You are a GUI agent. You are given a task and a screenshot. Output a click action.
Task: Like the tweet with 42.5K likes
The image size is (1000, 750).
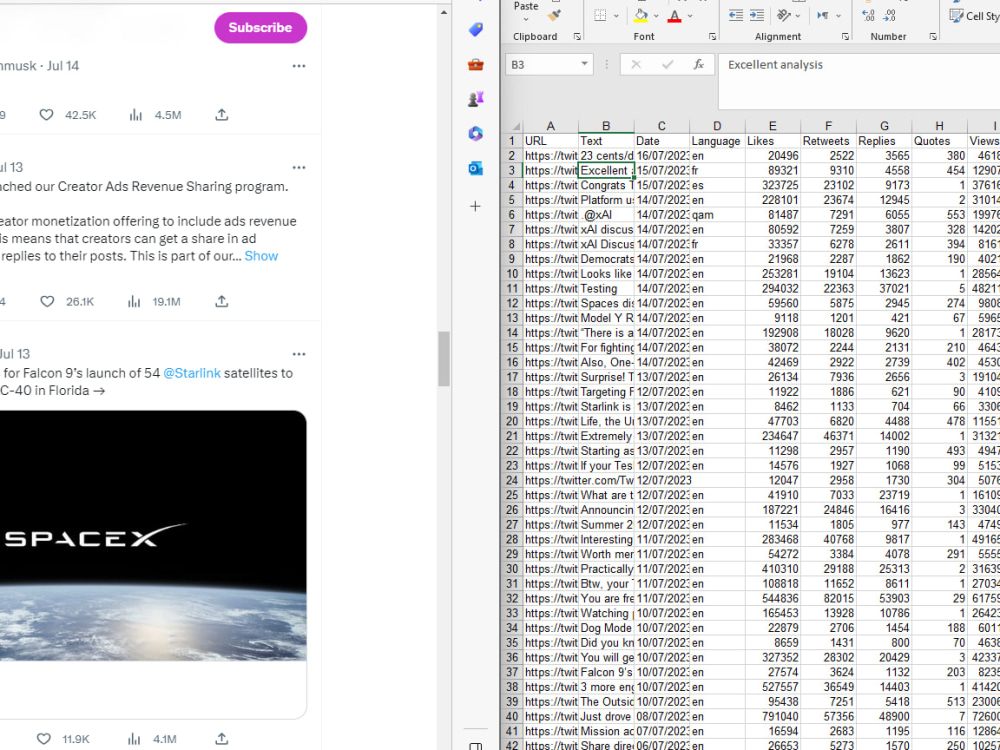[47, 115]
